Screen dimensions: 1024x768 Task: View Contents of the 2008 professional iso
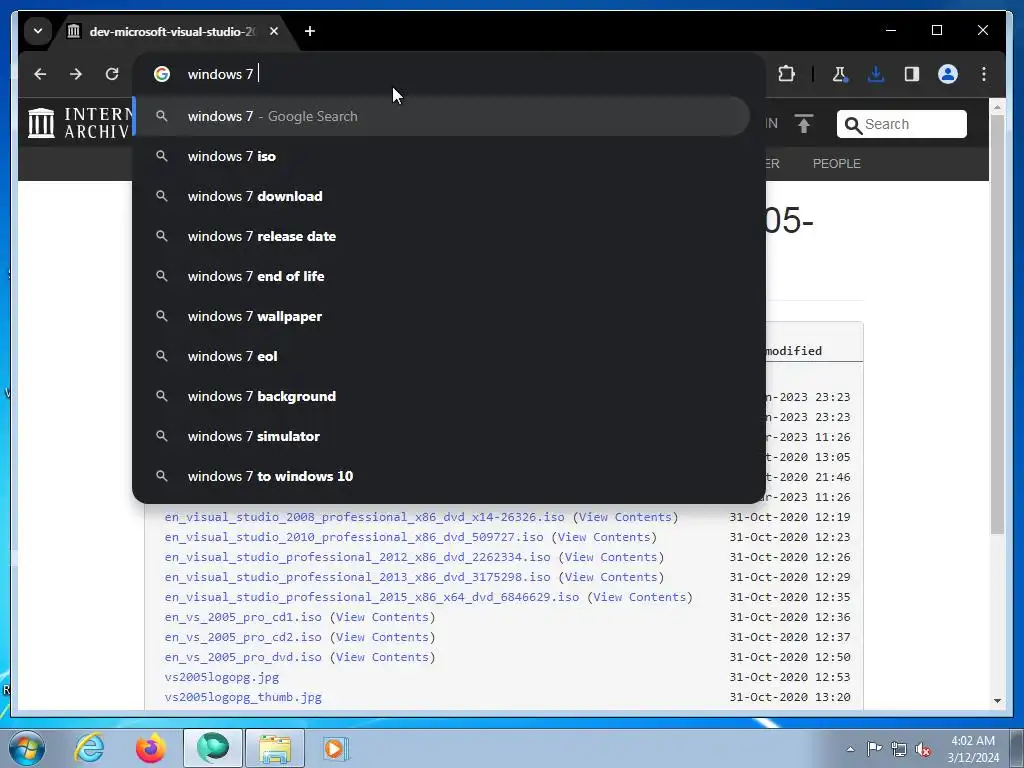point(625,517)
